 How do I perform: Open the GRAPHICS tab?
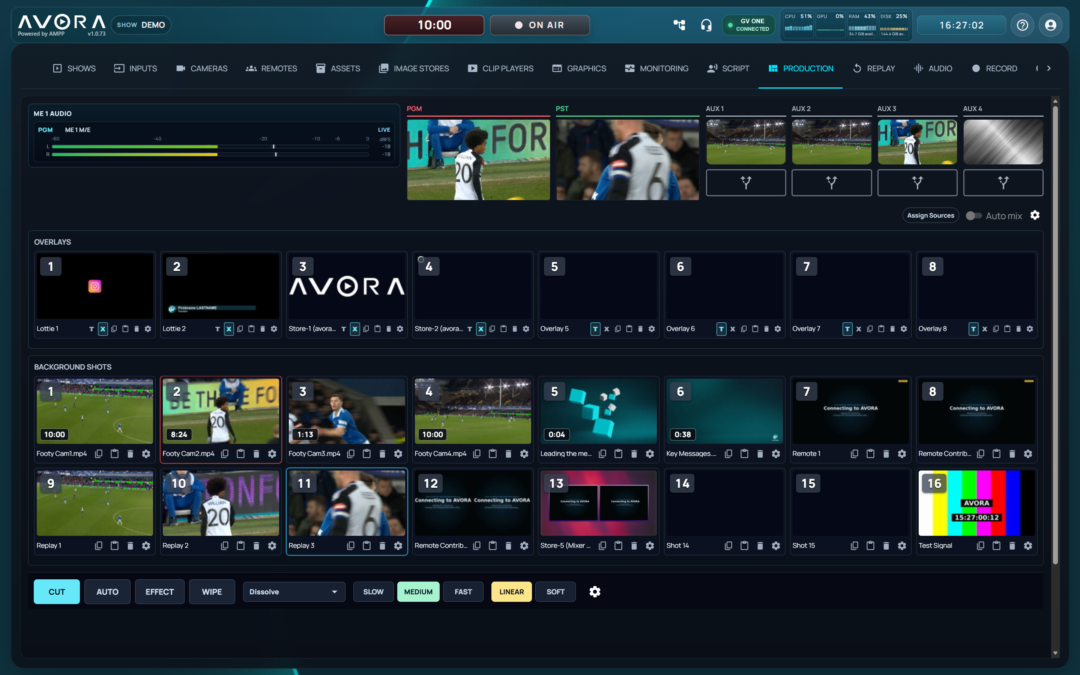pyautogui.click(x=579, y=68)
